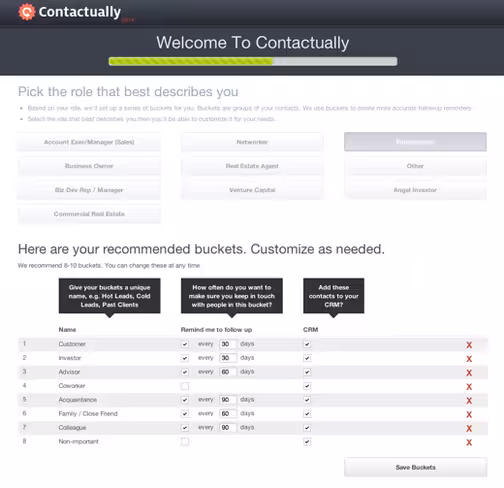The width and height of the screenshot is (504, 488).
Task: Delete the Customer bucket with red X
Action: (469, 345)
